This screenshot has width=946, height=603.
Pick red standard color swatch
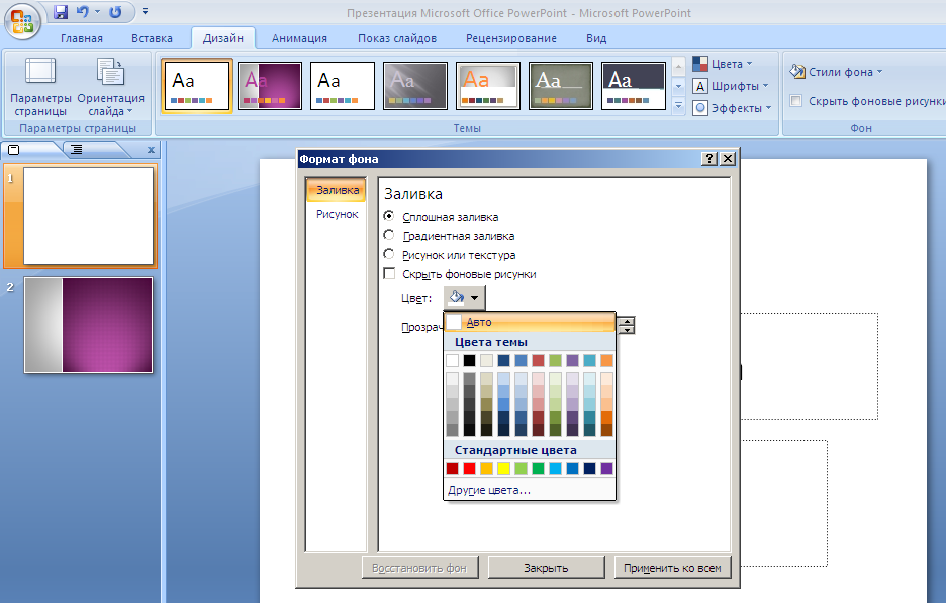point(469,468)
